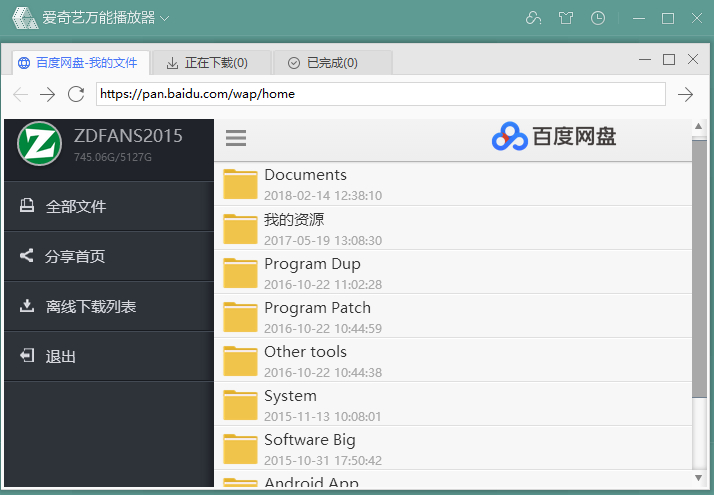Click the browser back arrow
714x495 pixels.
pos(21,94)
